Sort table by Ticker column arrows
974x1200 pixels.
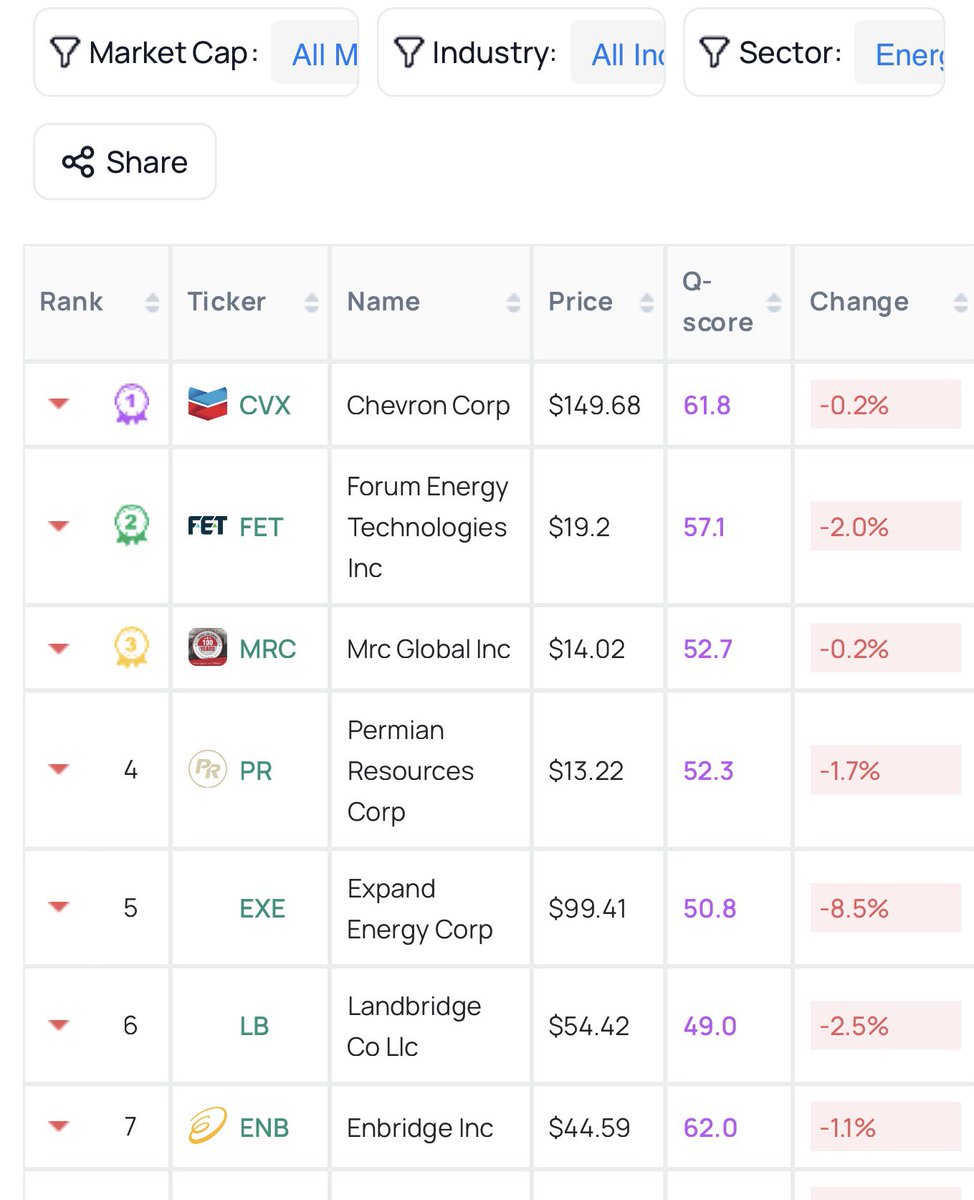(x=311, y=302)
